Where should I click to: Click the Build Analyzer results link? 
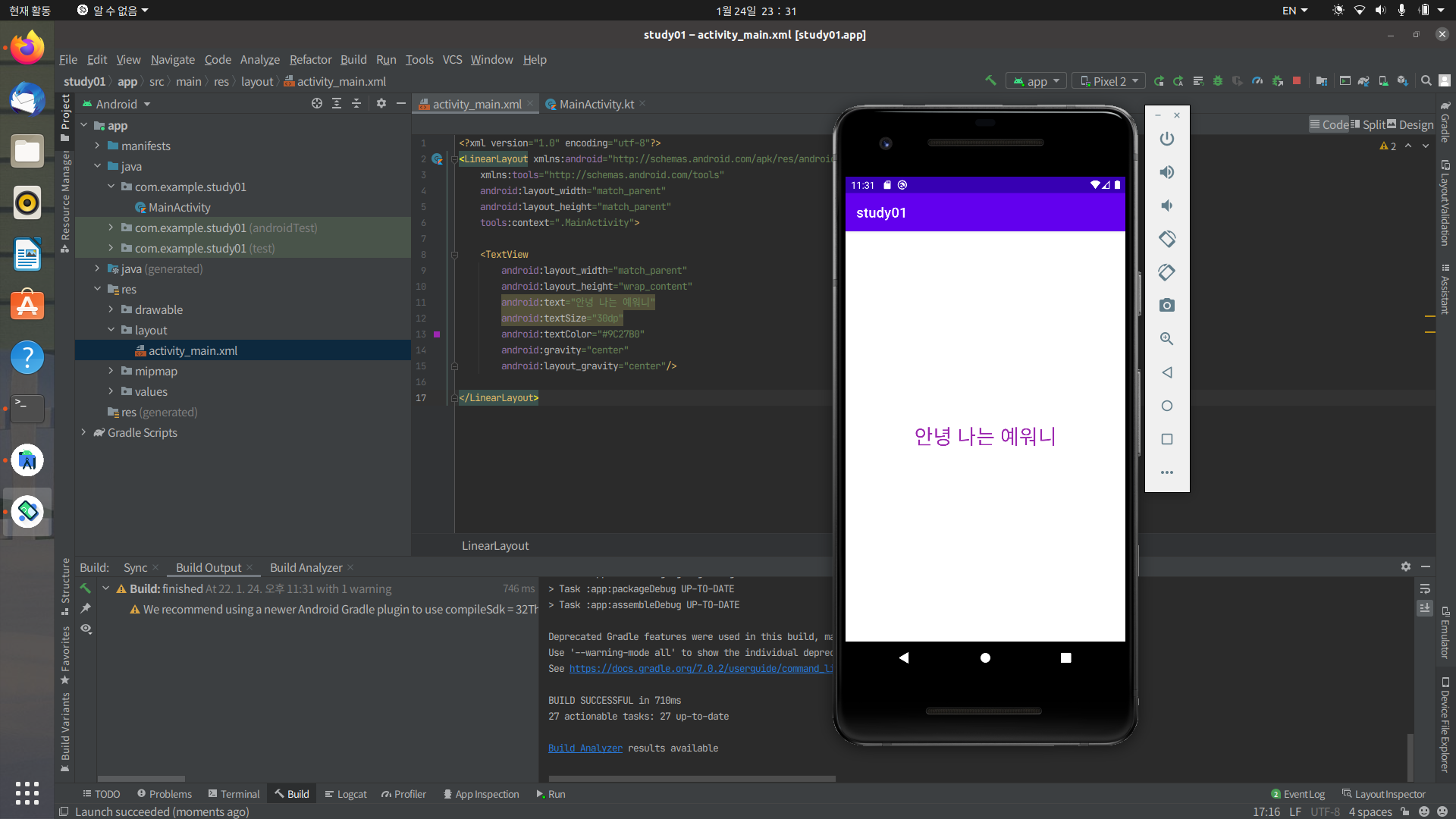[585, 748]
